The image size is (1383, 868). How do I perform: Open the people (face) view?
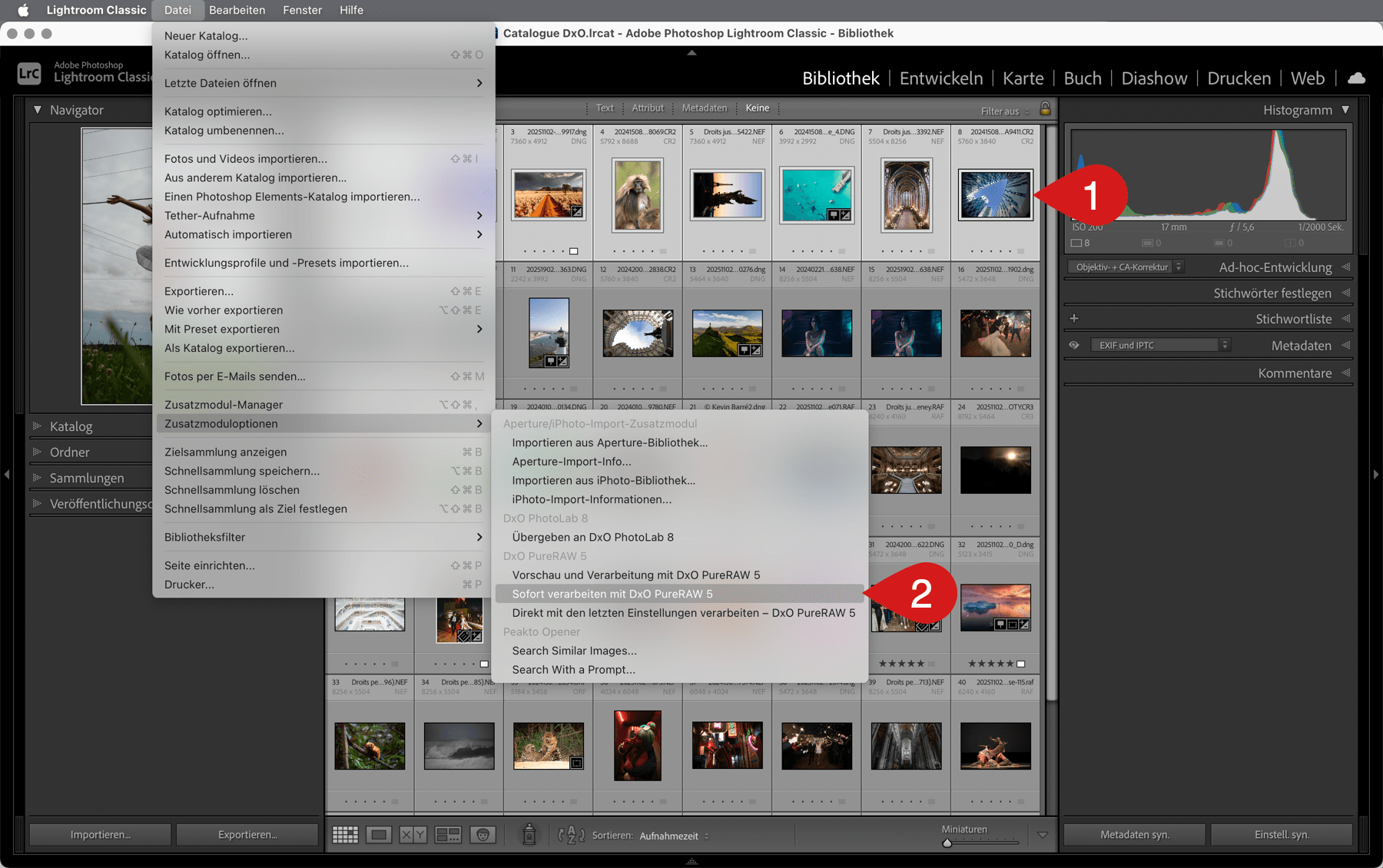pos(483,835)
